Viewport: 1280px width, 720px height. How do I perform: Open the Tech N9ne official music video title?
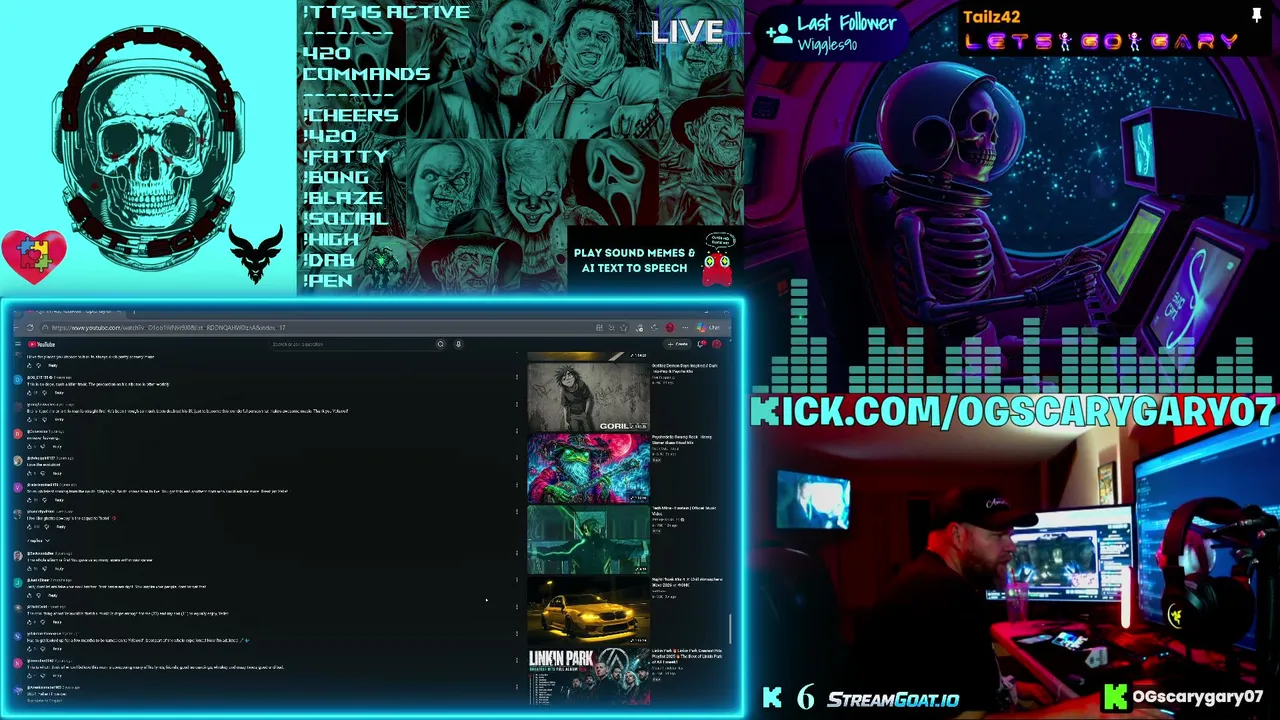tap(684, 511)
